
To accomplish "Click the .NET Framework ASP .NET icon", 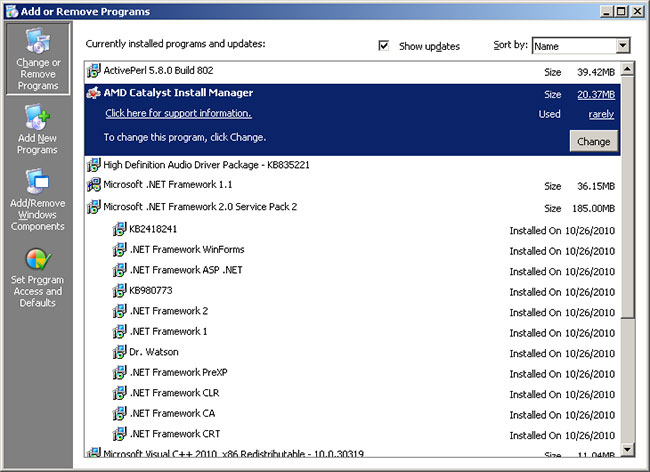I will pos(119,270).
